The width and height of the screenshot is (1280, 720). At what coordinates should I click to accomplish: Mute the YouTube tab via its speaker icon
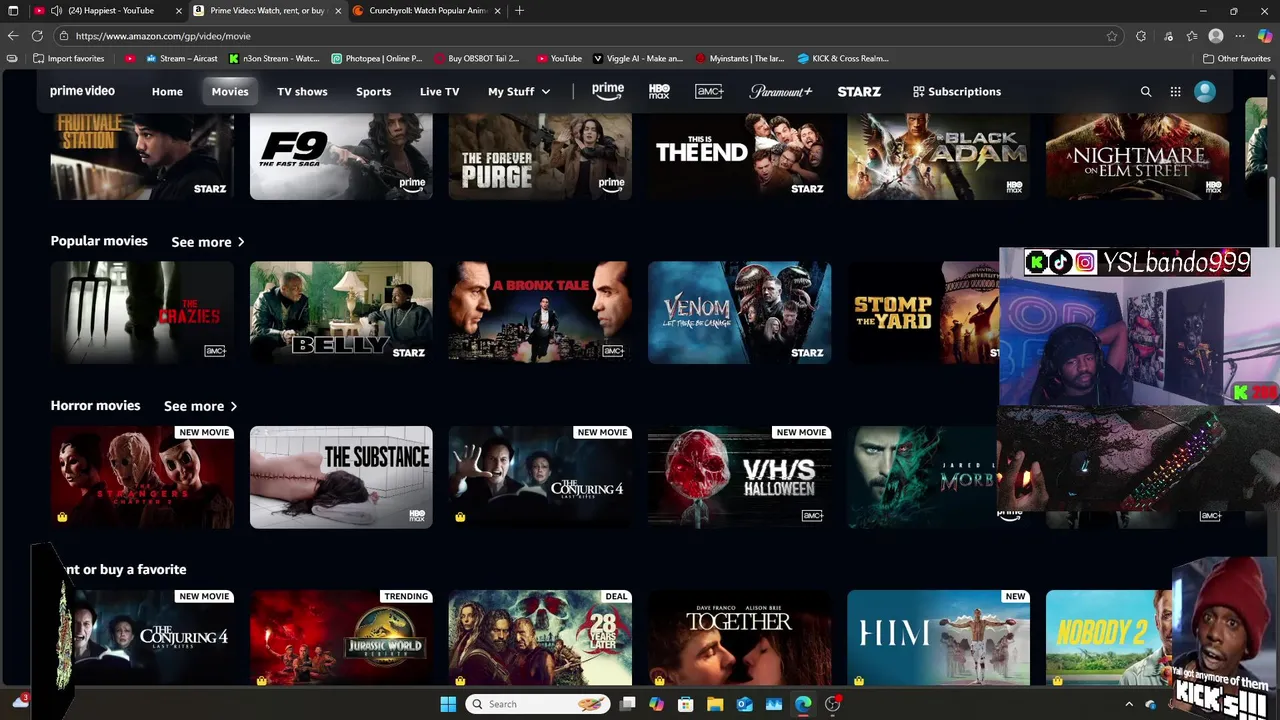tap(56, 11)
